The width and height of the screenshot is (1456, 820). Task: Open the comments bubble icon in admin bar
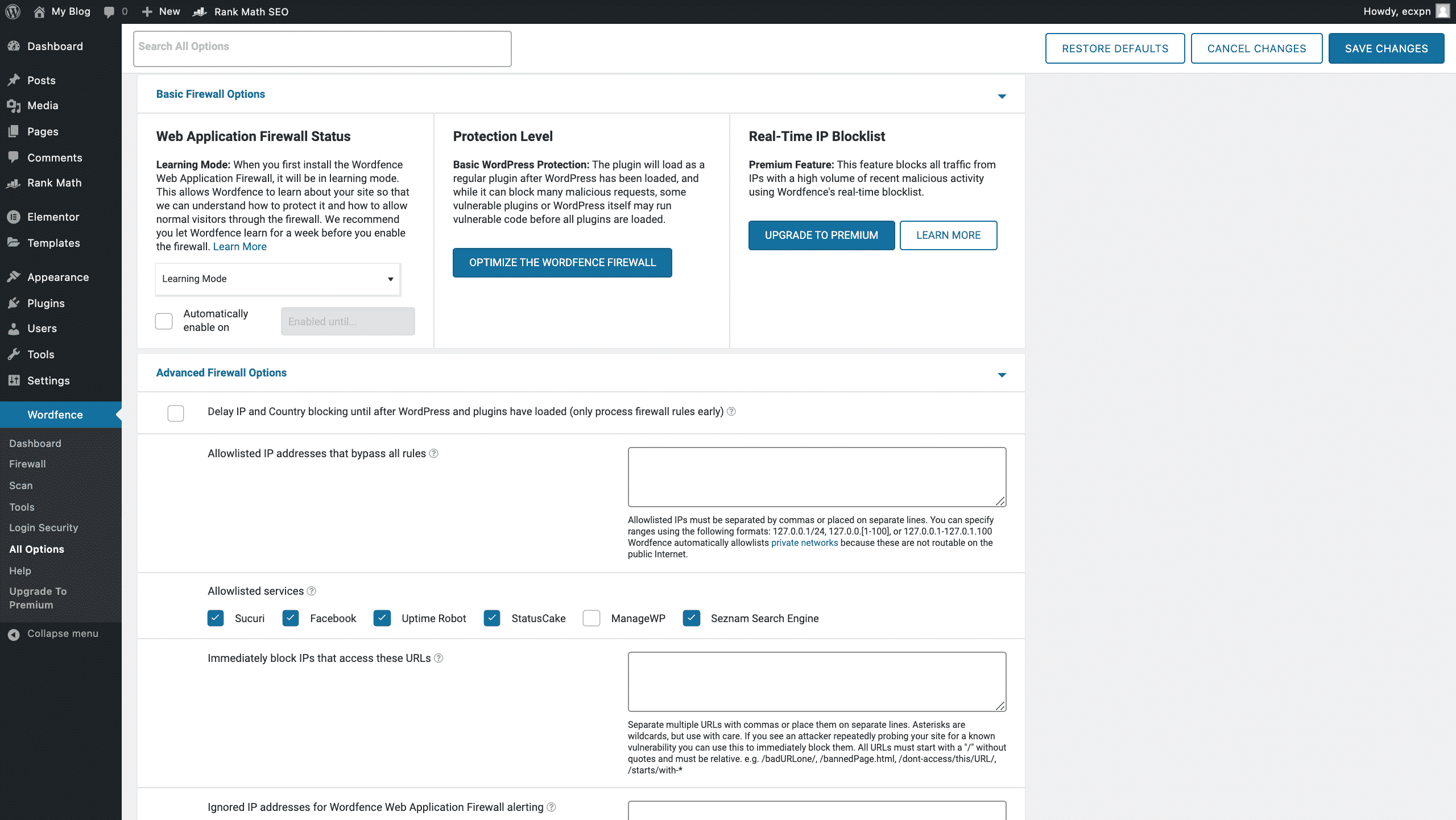tap(109, 11)
